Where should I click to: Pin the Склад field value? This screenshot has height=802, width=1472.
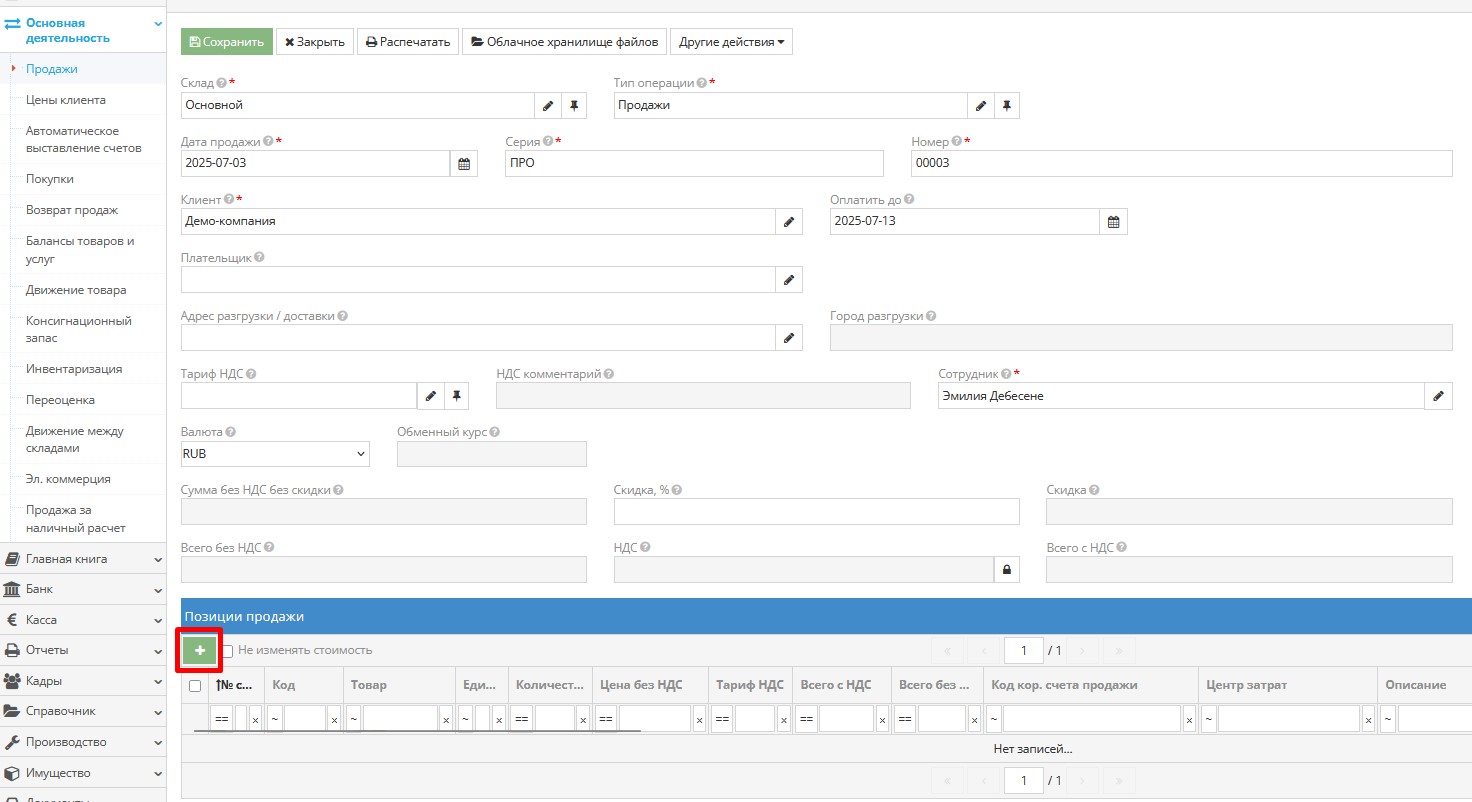coord(574,105)
